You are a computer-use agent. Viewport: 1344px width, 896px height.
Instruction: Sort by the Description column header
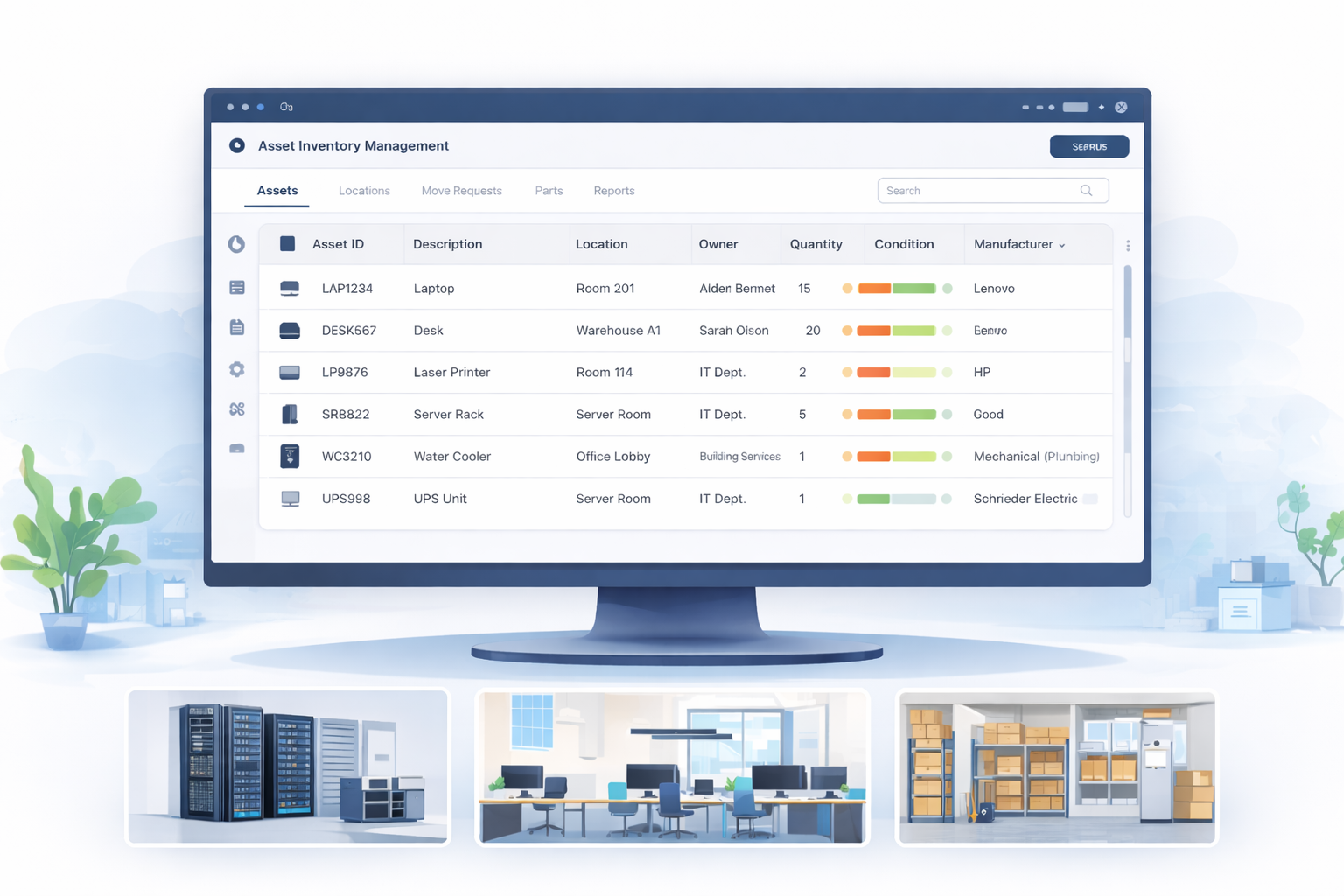click(447, 244)
